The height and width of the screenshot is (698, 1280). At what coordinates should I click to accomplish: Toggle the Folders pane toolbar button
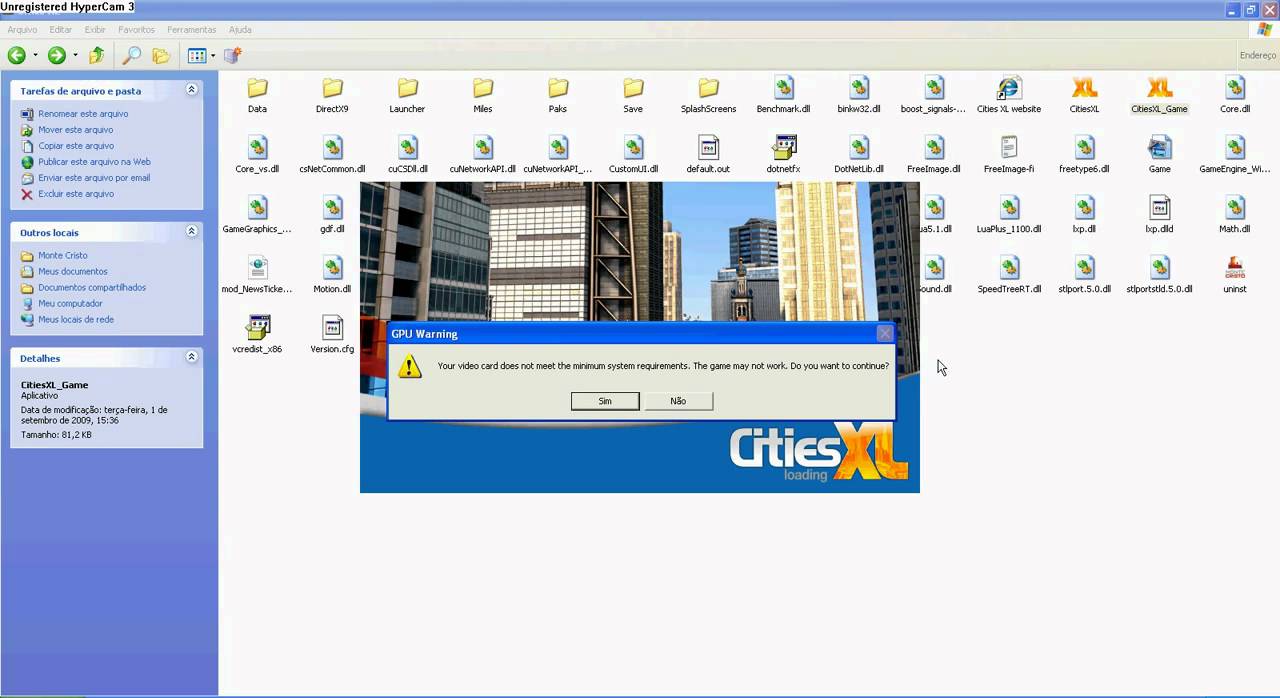[160, 56]
